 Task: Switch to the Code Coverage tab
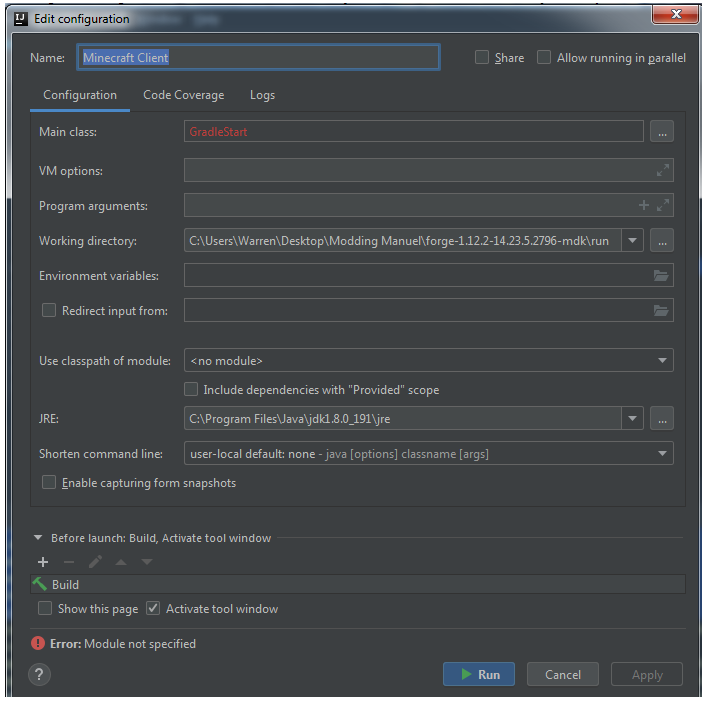(183, 95)
